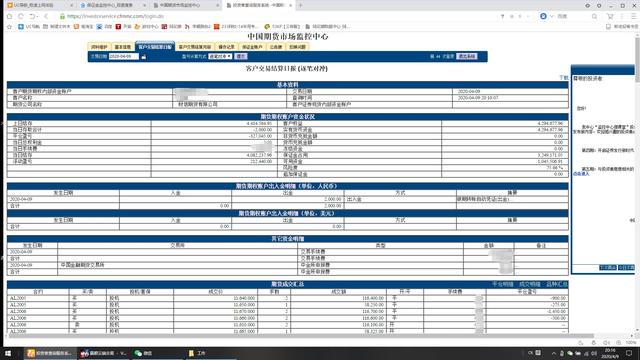Open the 操作记录 tab

click(227, 47)
